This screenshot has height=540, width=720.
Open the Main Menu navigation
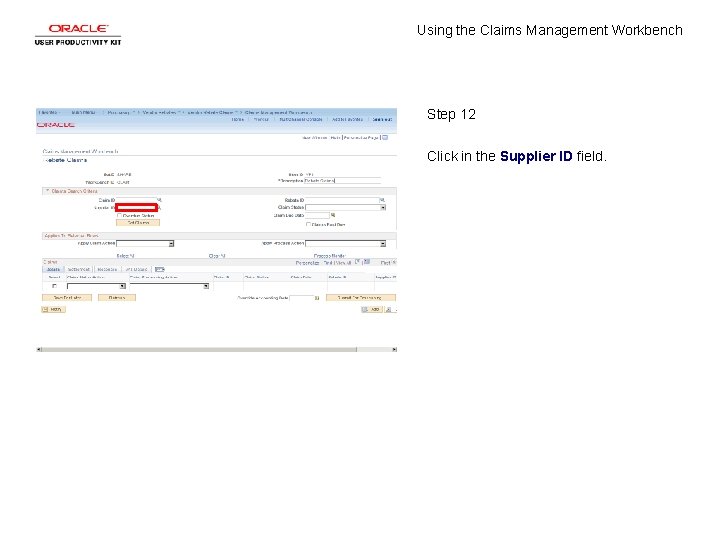click(83, 112)
